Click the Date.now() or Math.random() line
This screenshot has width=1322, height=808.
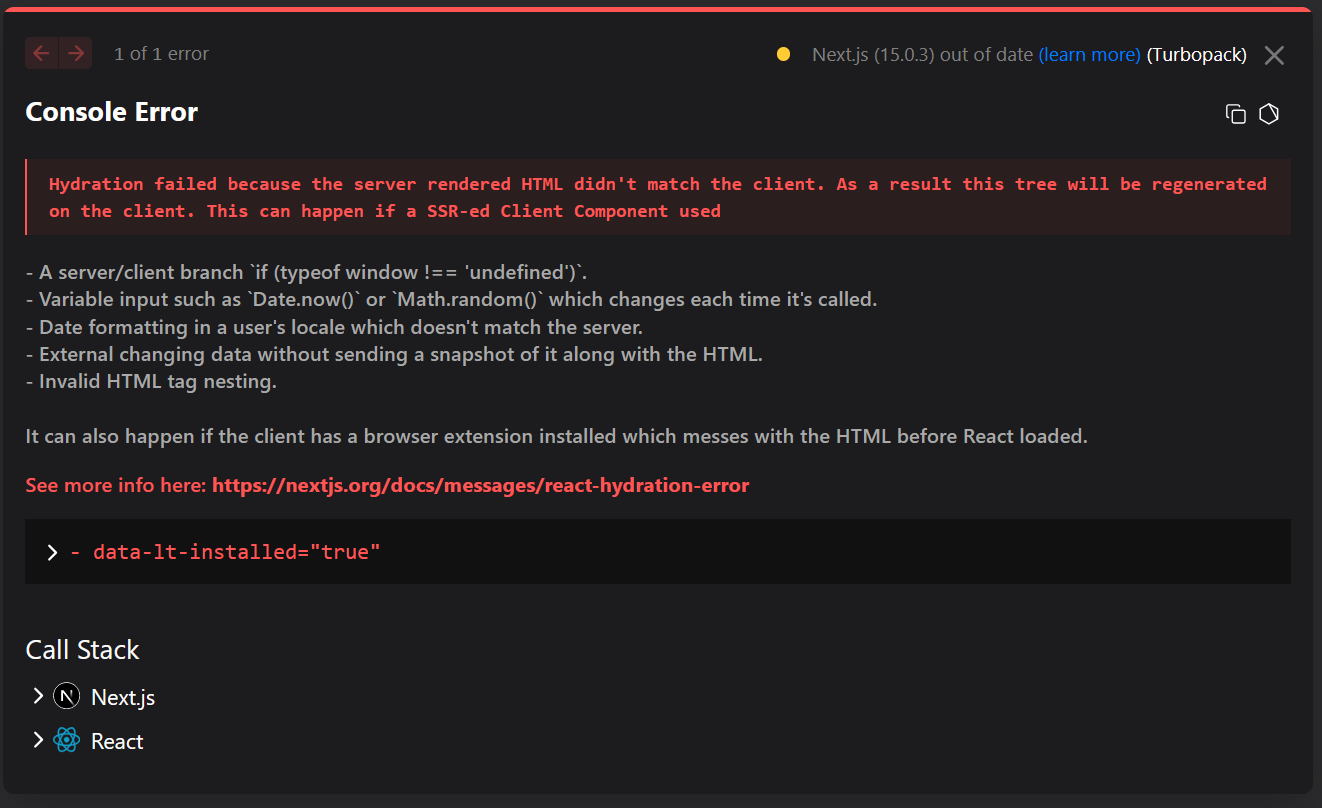coord(451,300)
